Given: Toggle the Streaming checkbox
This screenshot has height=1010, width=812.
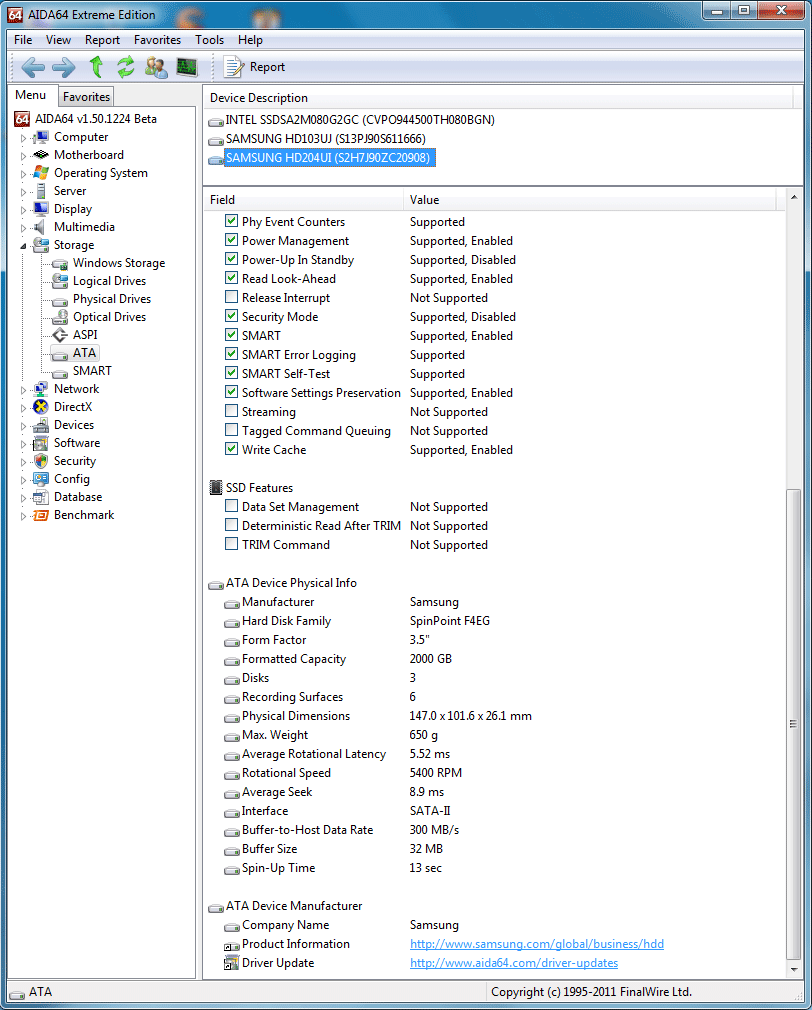Looking at the screenshot, I should click(x=232, y=411).
